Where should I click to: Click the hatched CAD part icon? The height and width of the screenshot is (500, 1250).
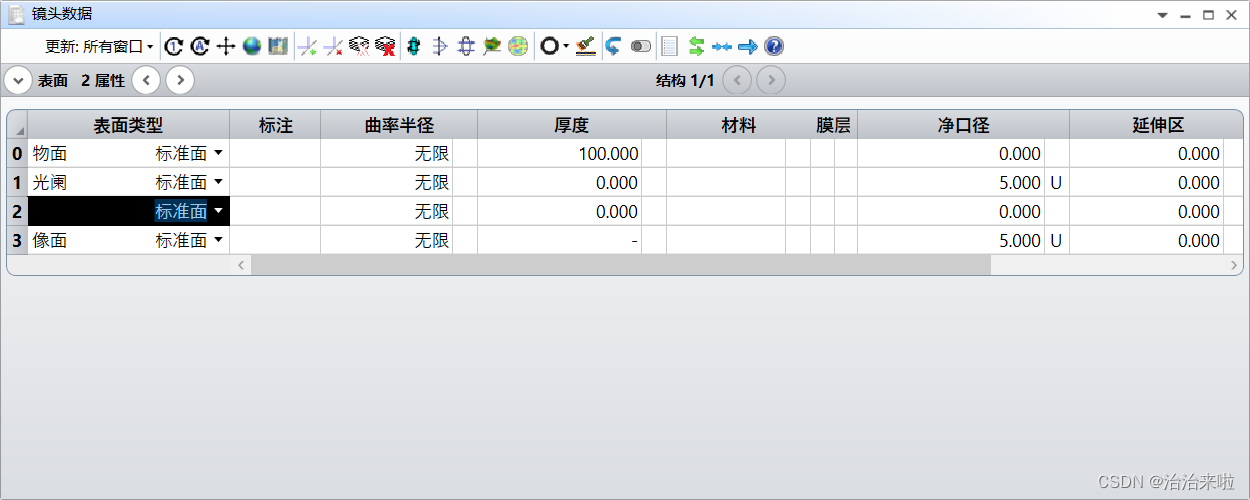pos(360,46)
